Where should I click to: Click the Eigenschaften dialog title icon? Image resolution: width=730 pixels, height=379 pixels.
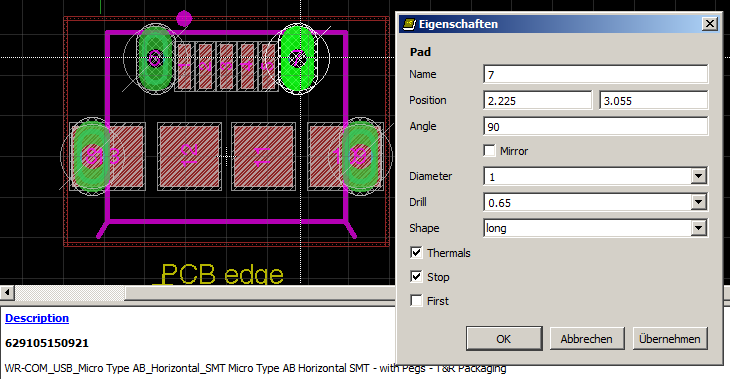(x=409, y=24)
